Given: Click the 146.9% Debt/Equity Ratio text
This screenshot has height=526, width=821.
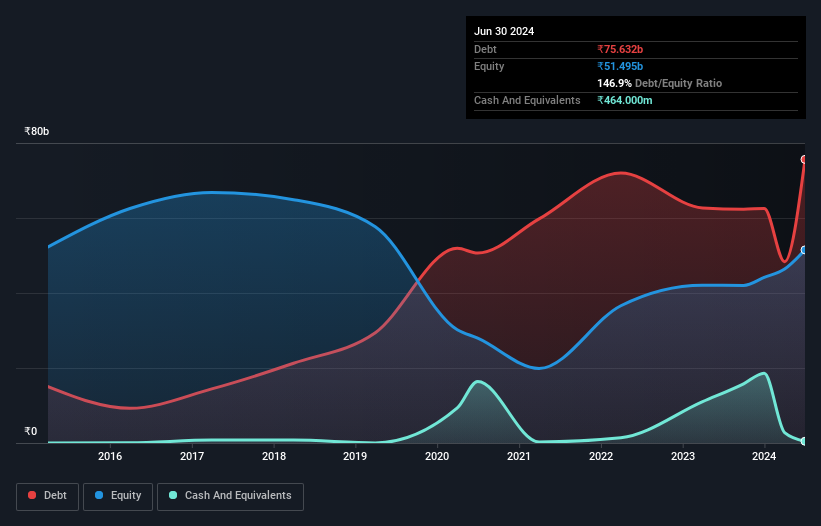Looking at the screenshot, I should point(659,83).
